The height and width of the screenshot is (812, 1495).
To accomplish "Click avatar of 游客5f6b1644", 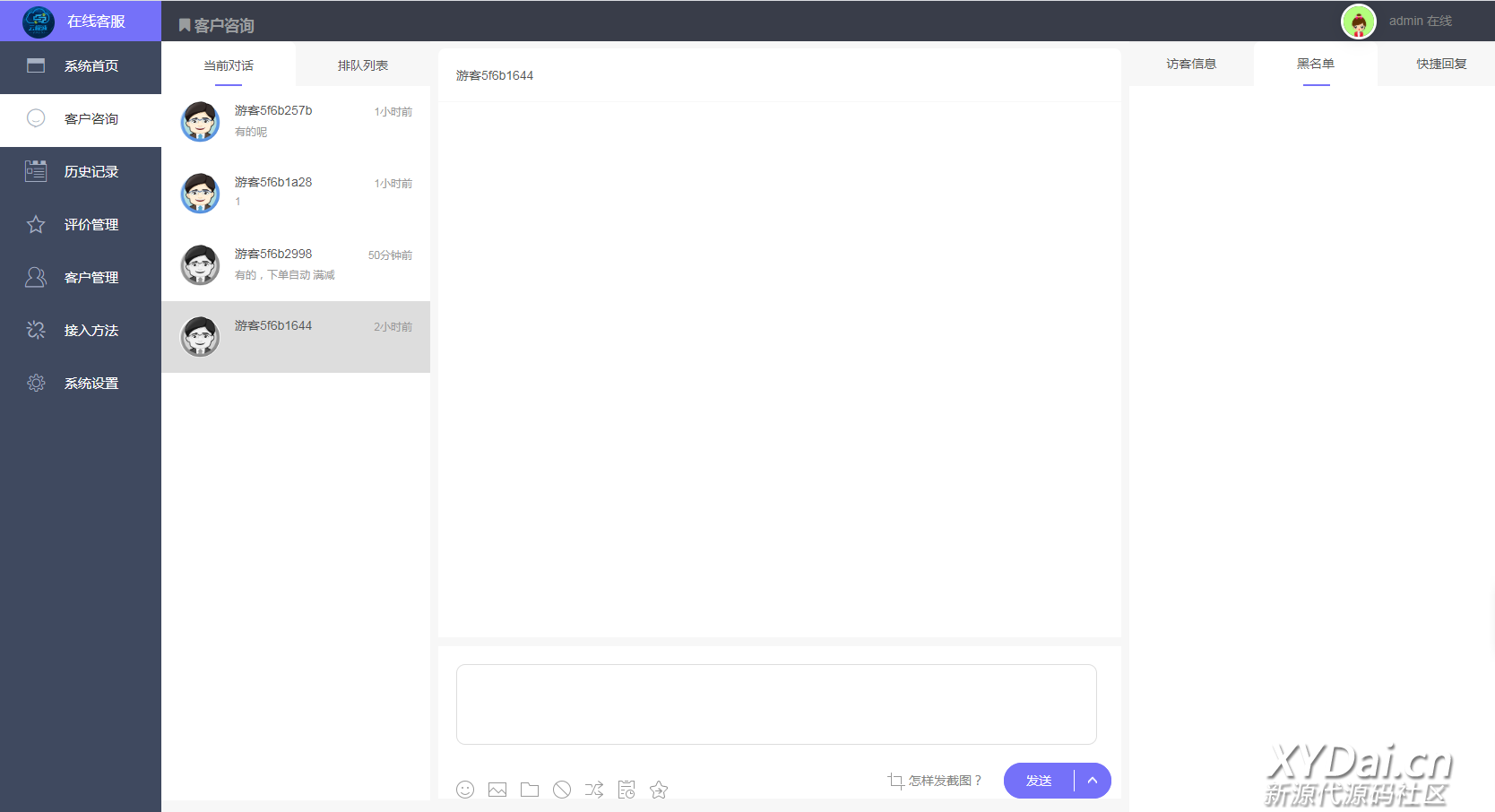I will [200, 336].
